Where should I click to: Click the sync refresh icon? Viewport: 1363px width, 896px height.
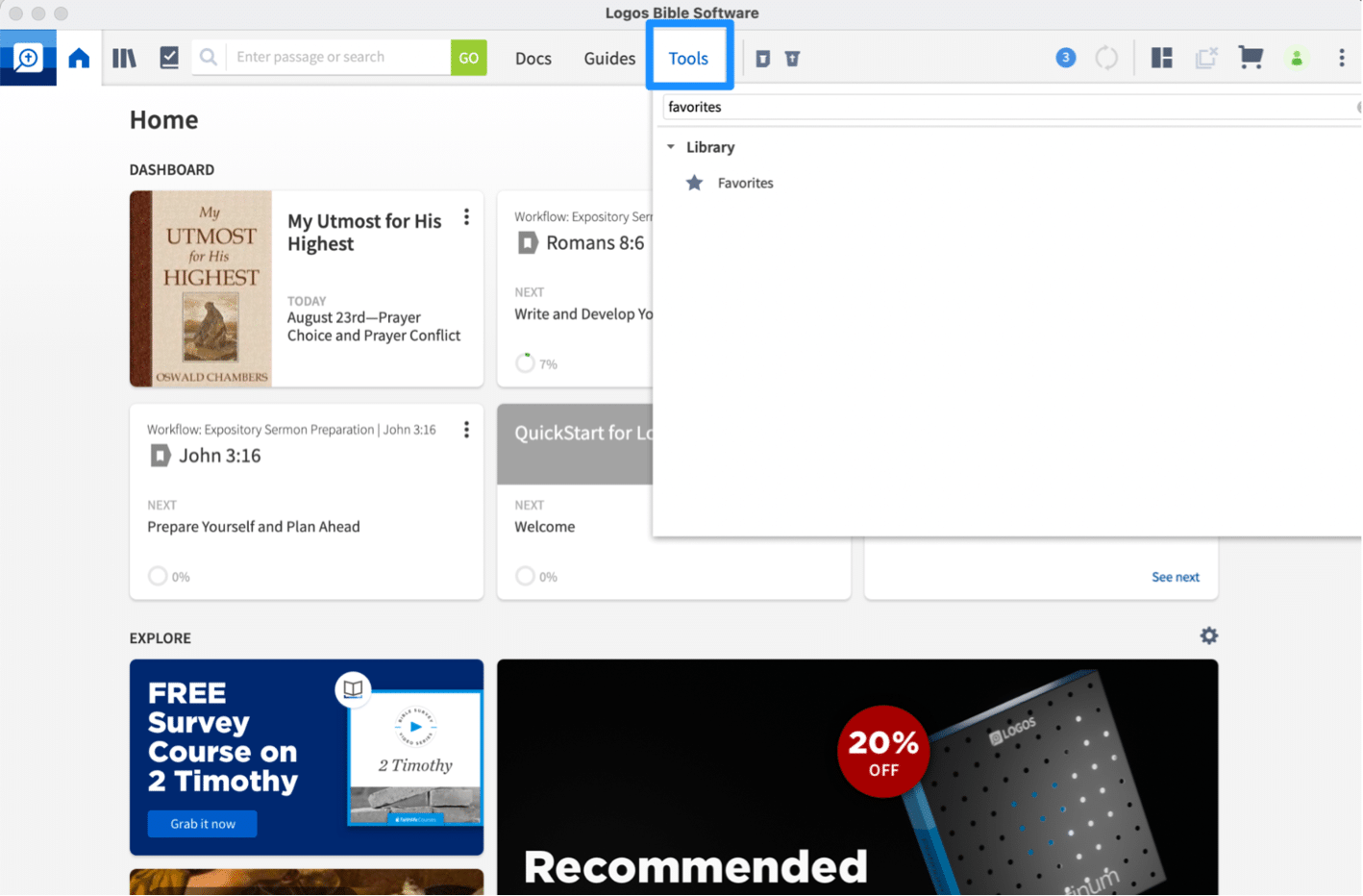tap(1106, 58)
